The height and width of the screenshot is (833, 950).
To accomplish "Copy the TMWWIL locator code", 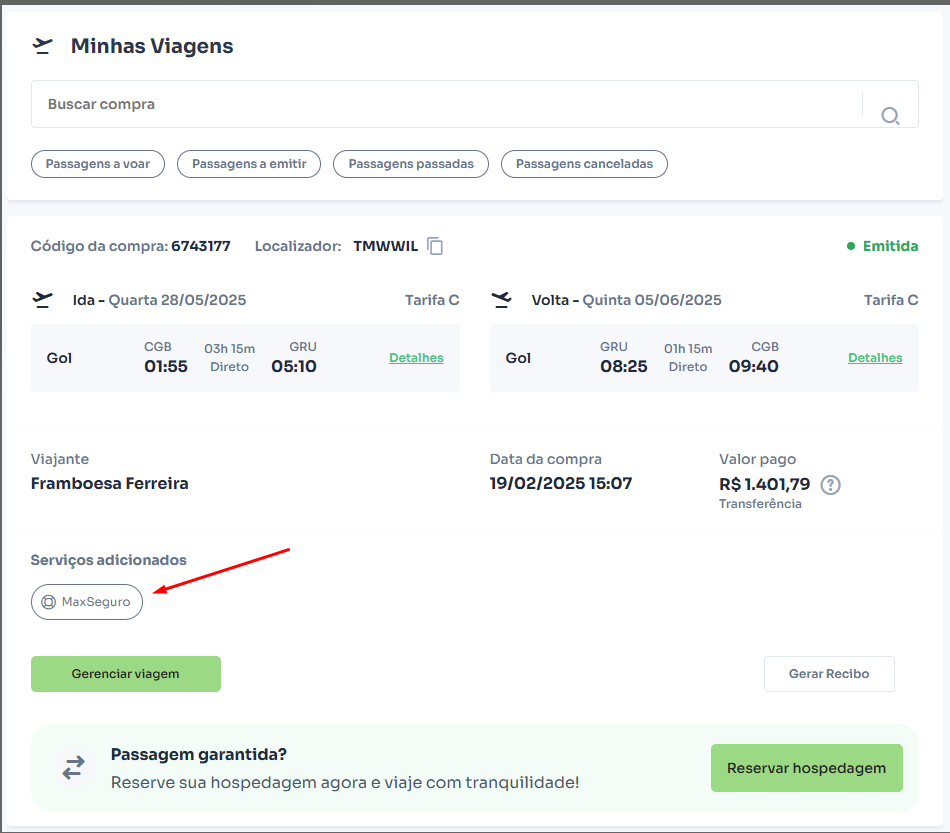I will tap(435, 246).
